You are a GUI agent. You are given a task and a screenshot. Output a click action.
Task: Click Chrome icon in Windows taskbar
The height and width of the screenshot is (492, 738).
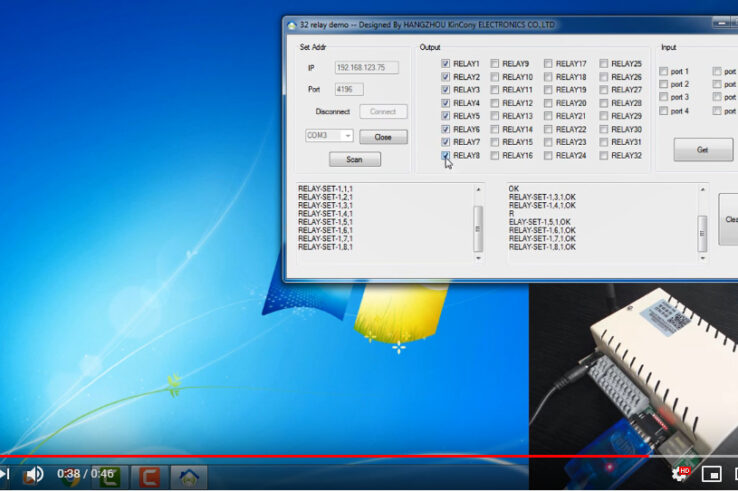pyautogui.click(x=70, y=477)
